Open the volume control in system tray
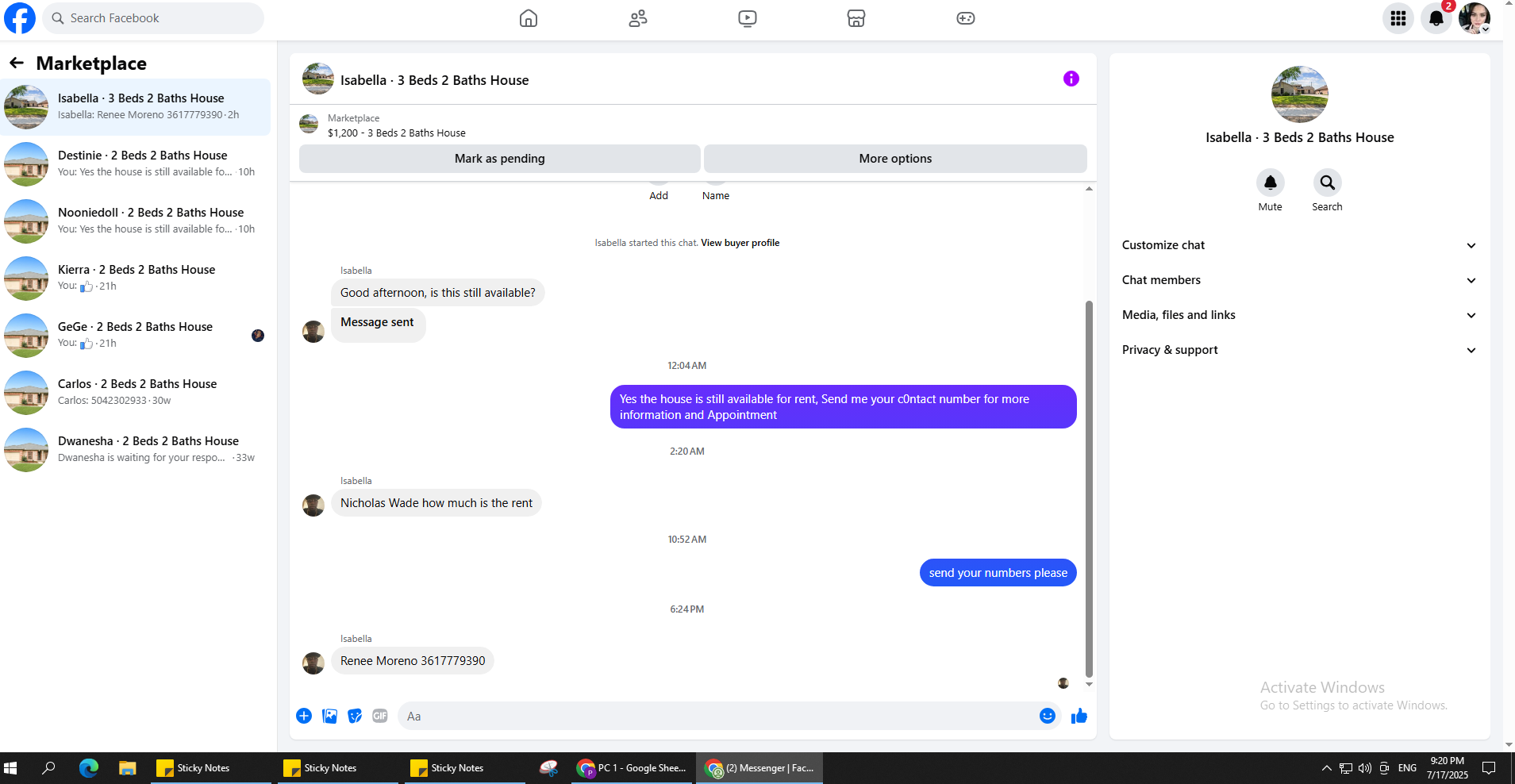 1365,768
